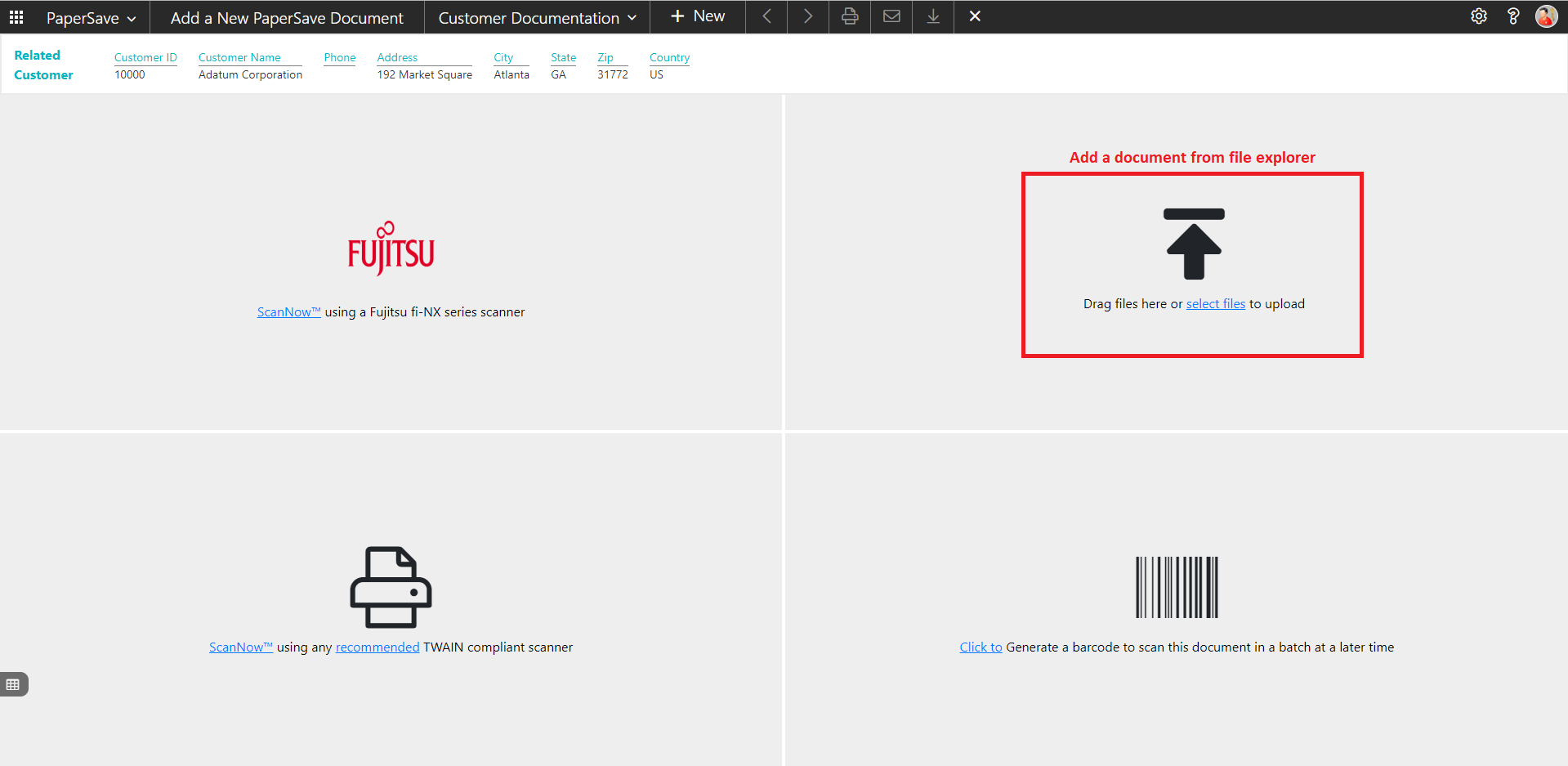Click the TWAIN scanner printer icon
This screenshot has height=766, width=1568.
click(391, 587)
